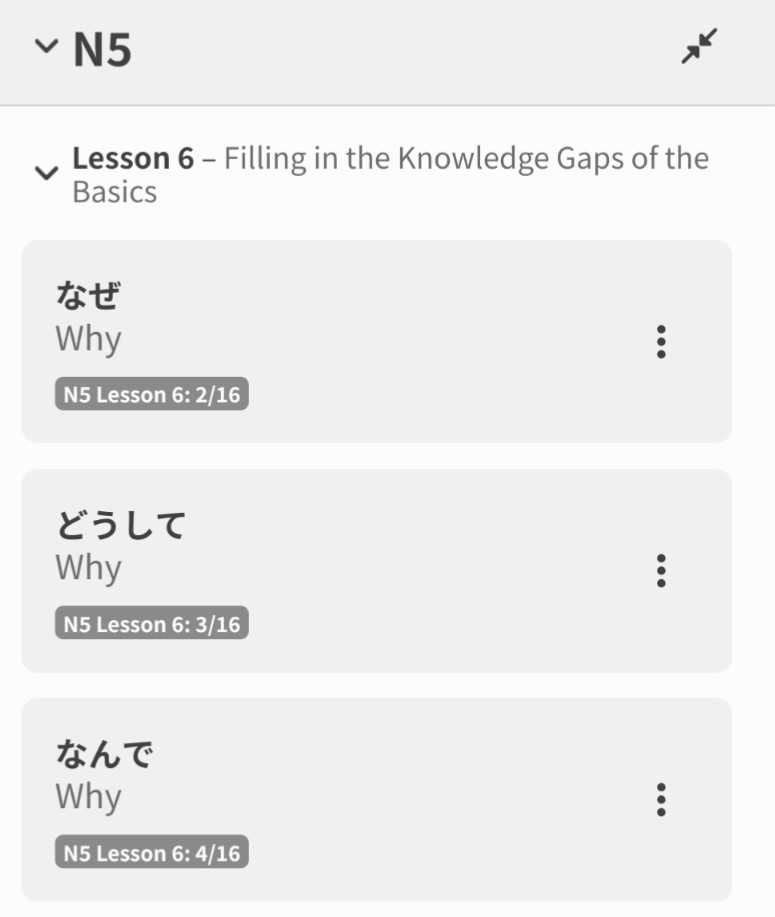
Task: Collapse all sections with the arrows icon
Action: (699, 47)
